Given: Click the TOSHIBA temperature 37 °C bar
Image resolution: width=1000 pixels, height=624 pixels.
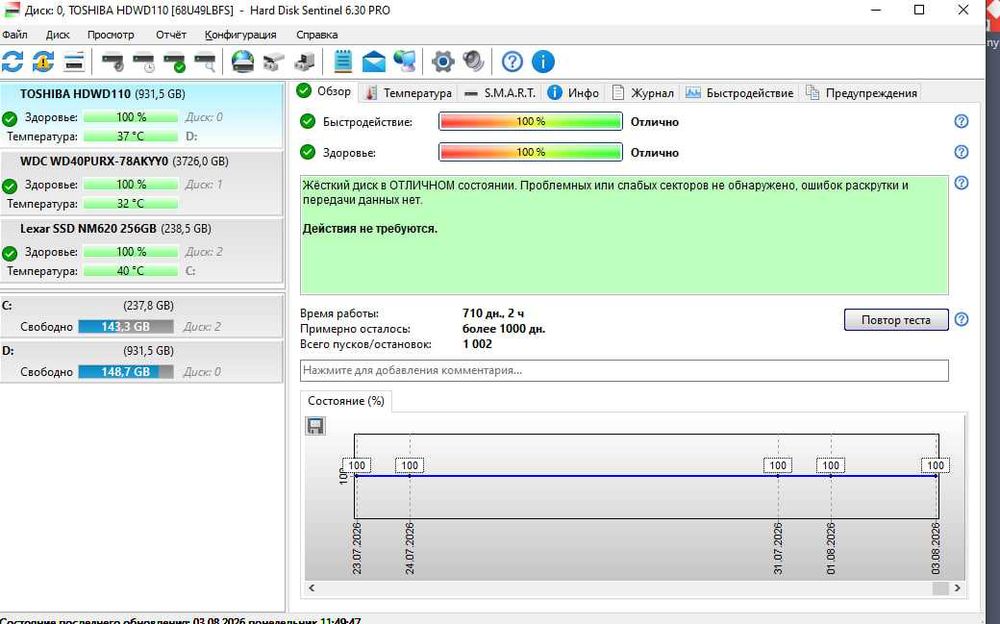Looking at the screenshot, I should coord(131,136).
